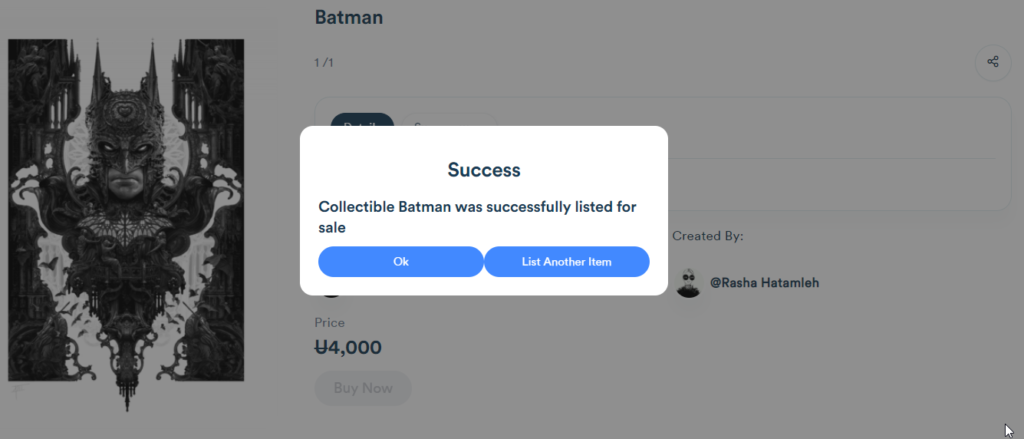Click the details panel behind the dialog
This screenshot has height=439, width=1024.
839,154
